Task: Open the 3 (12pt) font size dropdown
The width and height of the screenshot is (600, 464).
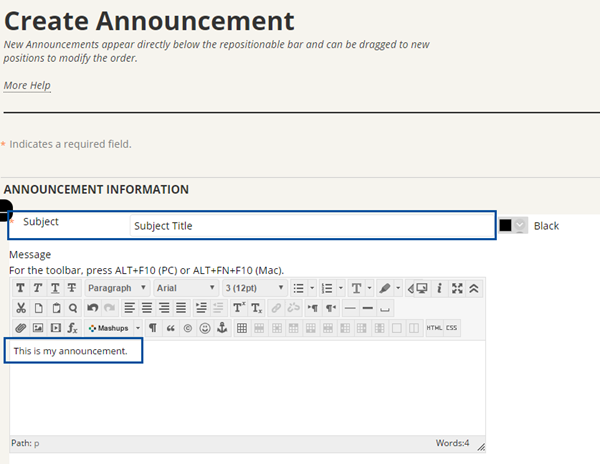Action: pos(254,288)
